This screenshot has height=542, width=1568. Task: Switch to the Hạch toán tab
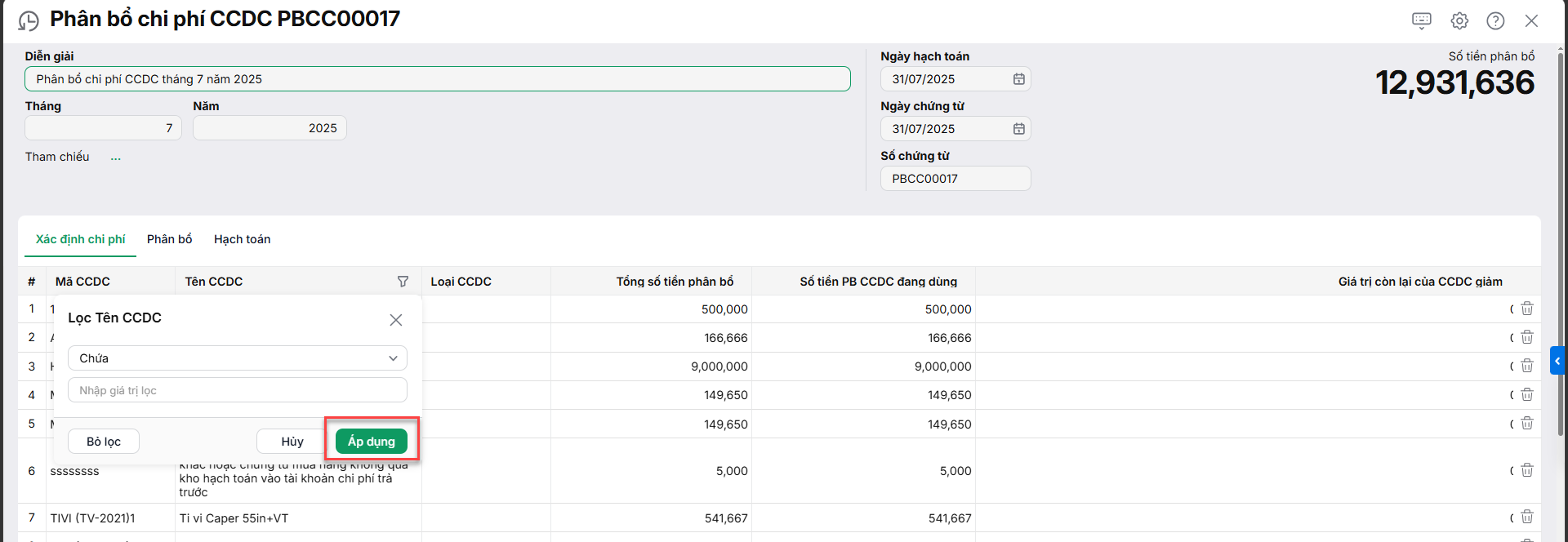click(243, 239)
